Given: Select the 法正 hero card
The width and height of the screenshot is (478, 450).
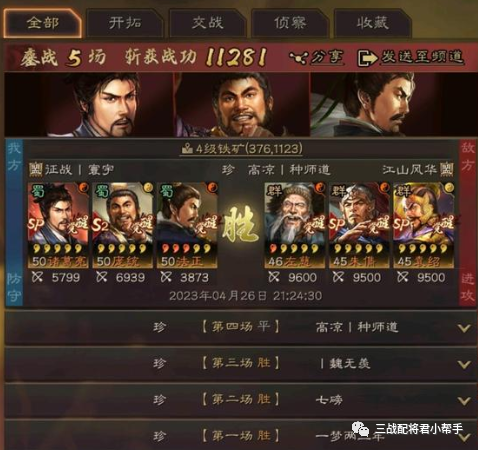Looking at the screenshot, I should pos(187,225).
